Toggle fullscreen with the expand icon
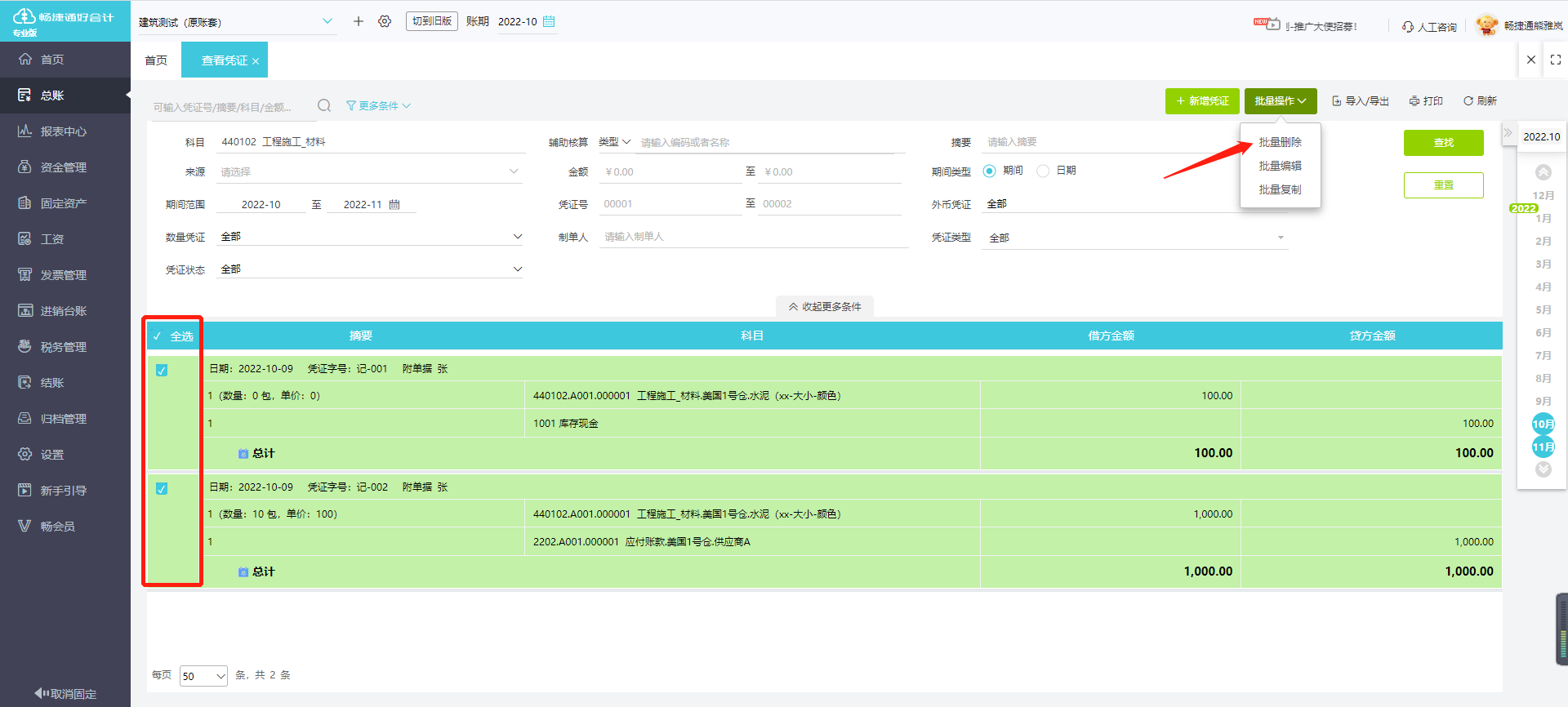 point(1555,60)
